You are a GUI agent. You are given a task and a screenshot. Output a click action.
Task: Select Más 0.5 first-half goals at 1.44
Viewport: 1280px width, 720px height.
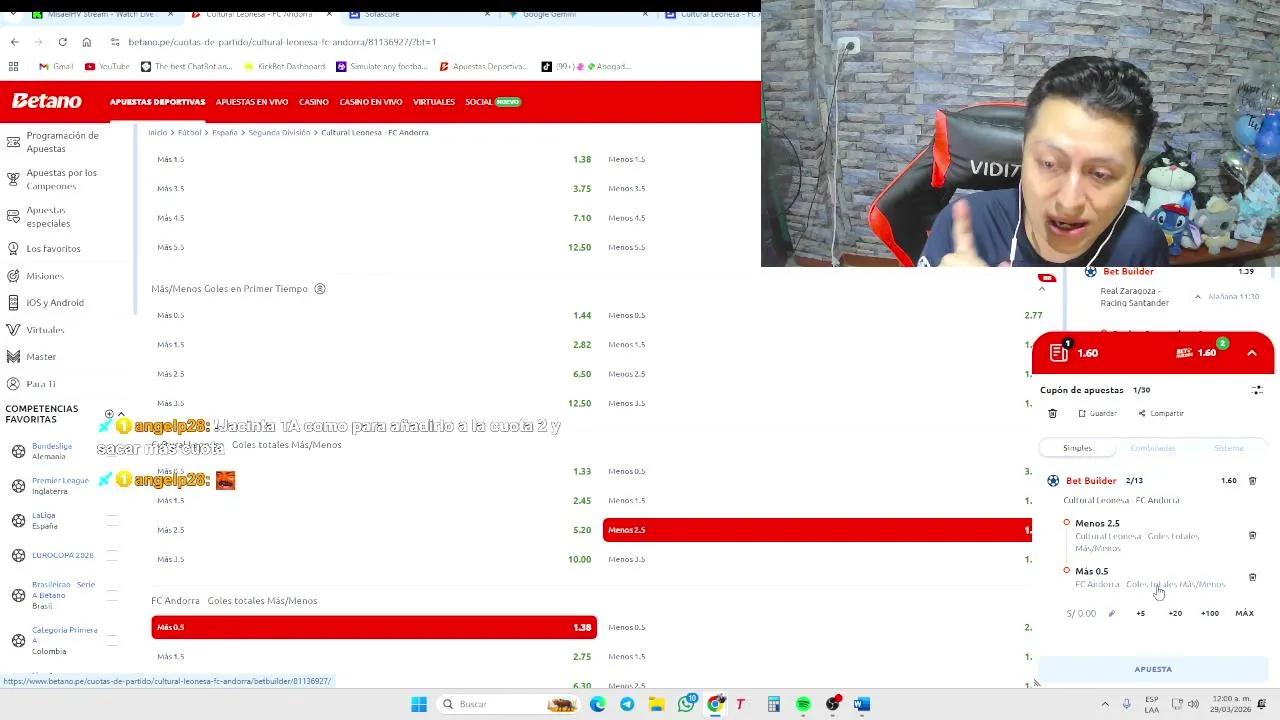374,315
